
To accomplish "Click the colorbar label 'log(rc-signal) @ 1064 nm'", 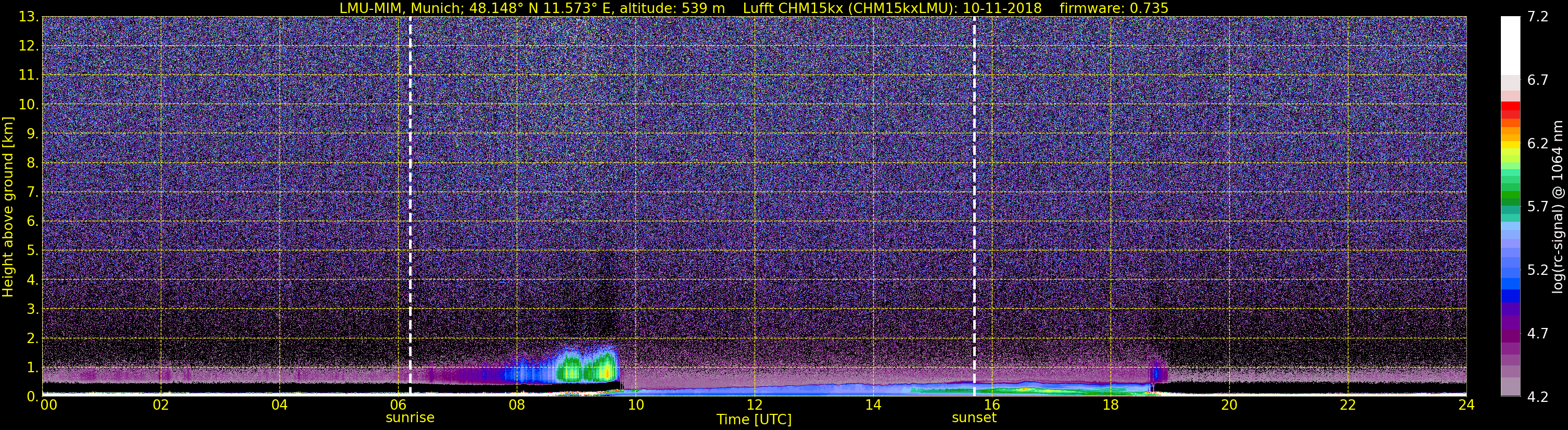I will point(1558,207).
